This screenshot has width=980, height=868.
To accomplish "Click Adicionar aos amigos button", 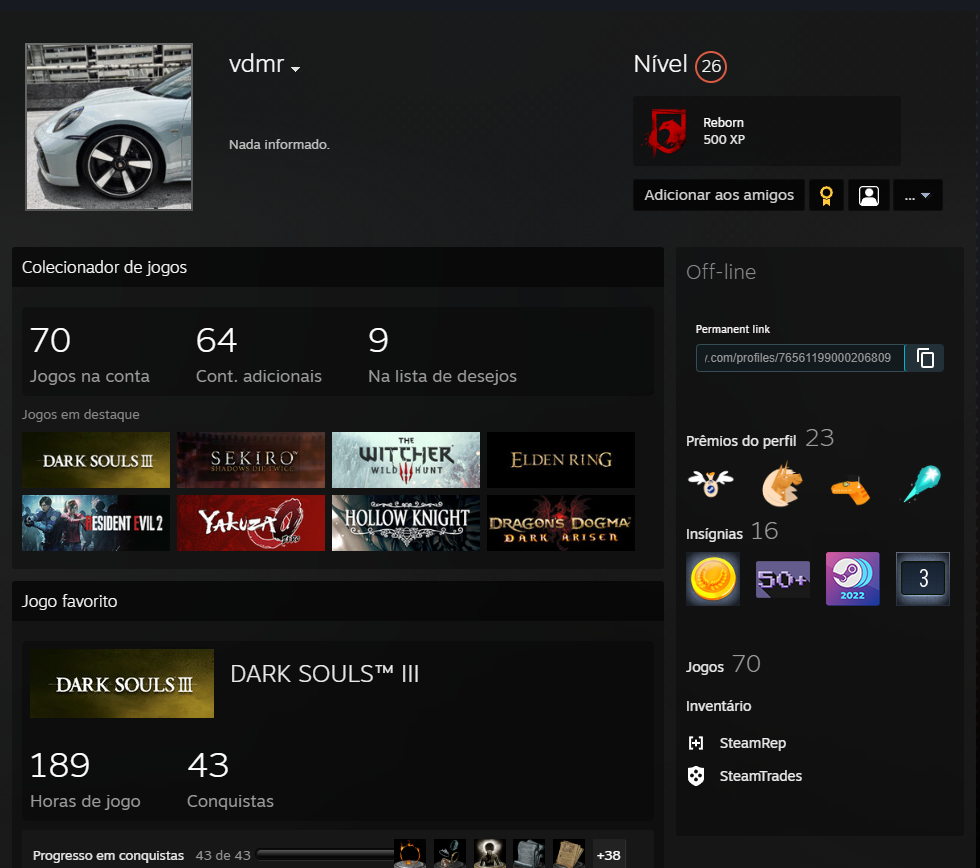I will [719, 195].
